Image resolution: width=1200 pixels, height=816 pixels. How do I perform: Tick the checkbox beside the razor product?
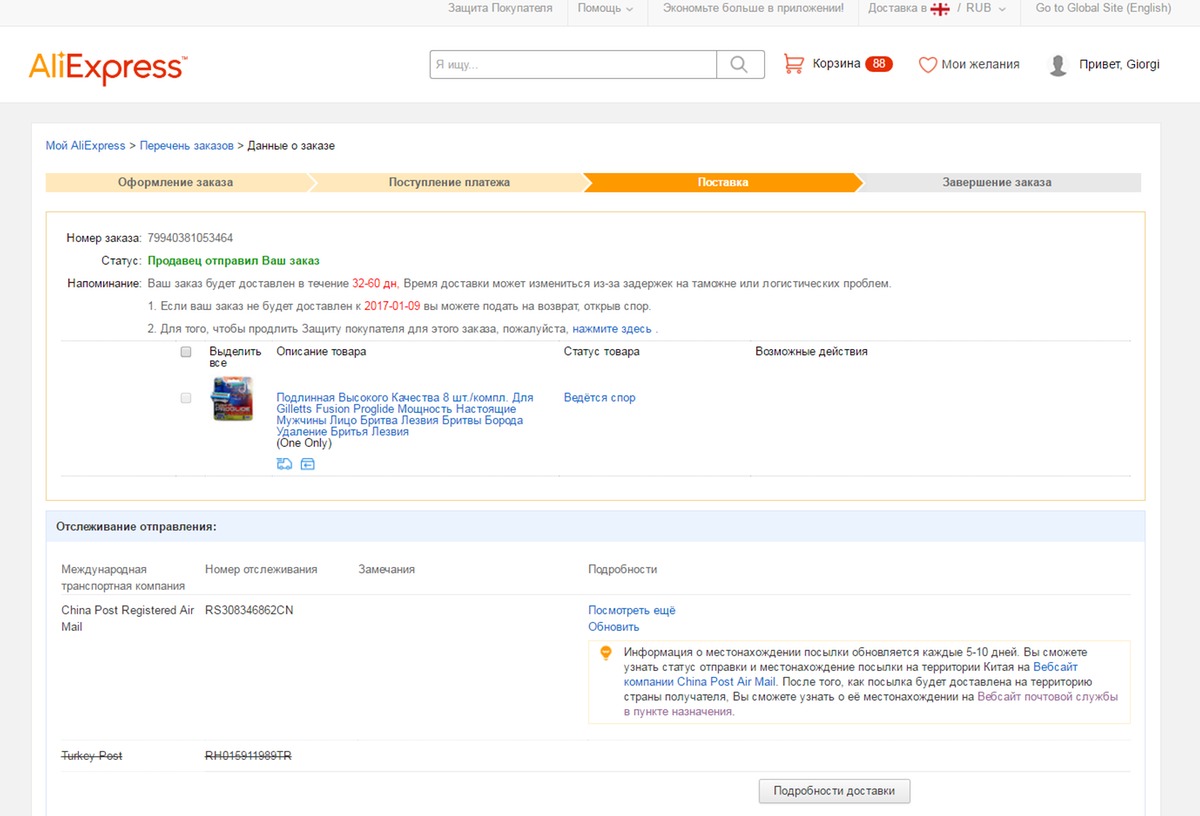pos(186,398)
